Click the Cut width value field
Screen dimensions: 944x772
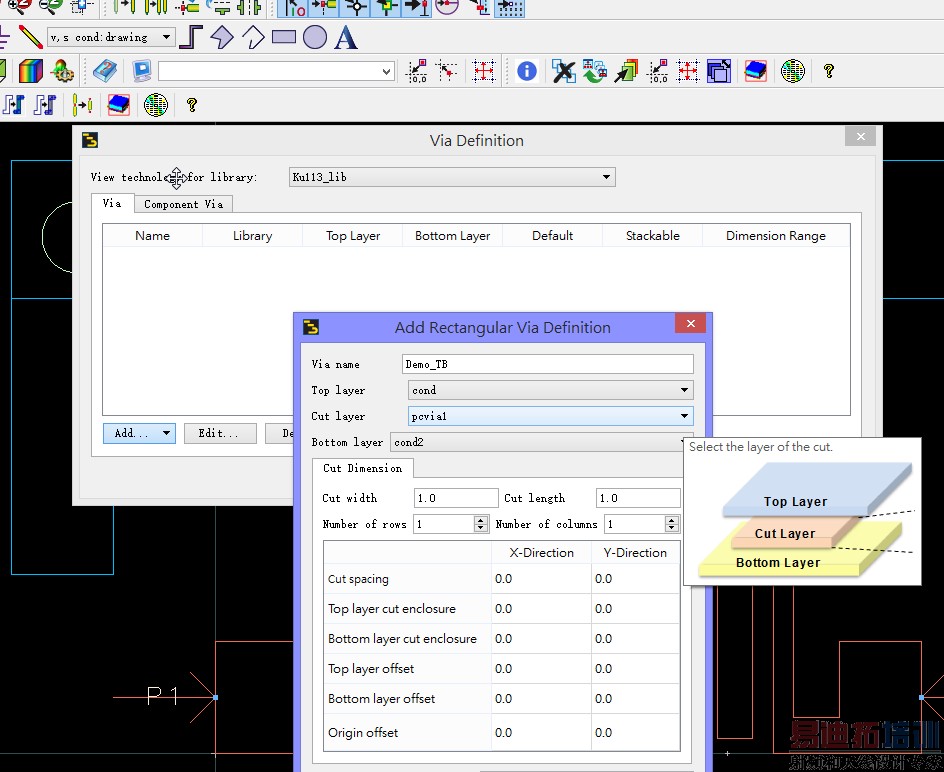tap(455, 498)
